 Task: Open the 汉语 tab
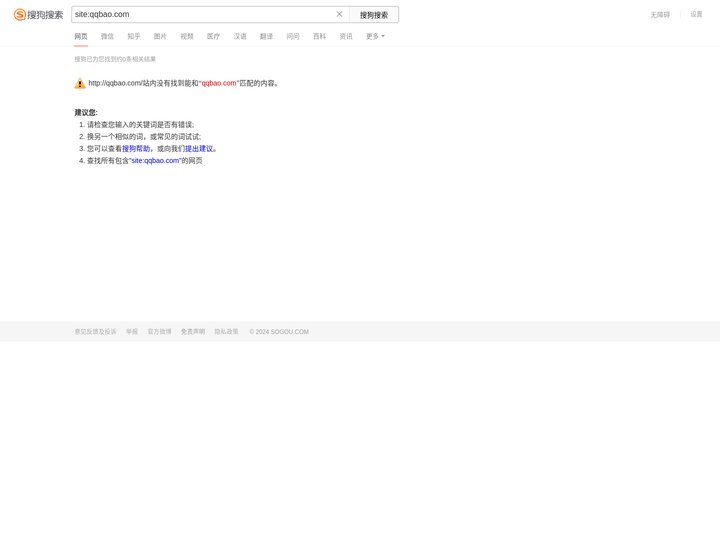pyautogui.click(x=240, y=36)
